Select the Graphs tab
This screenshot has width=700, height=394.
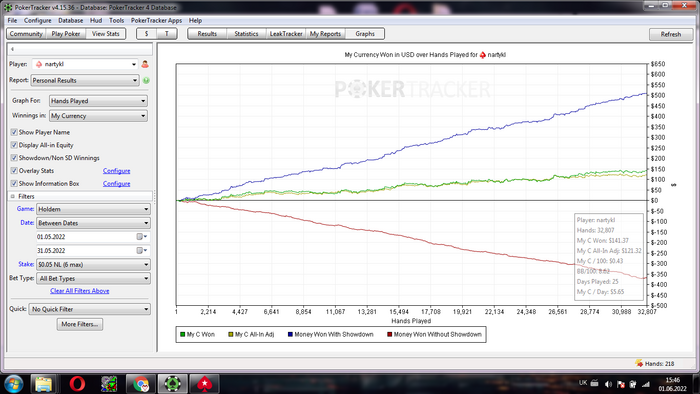point(365,34)
